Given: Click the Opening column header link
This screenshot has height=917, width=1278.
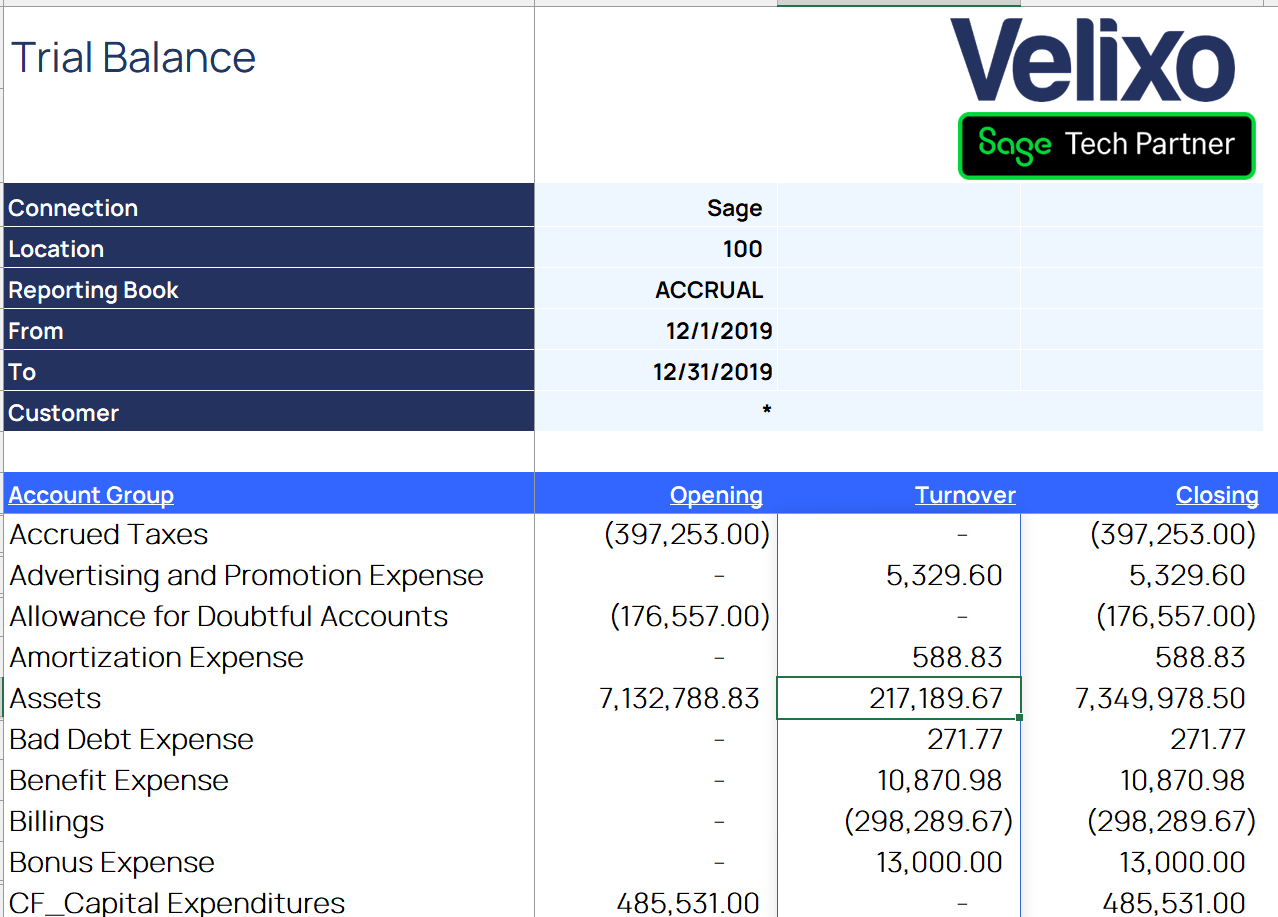Looking at the screenshot, I should coord(716,495).
